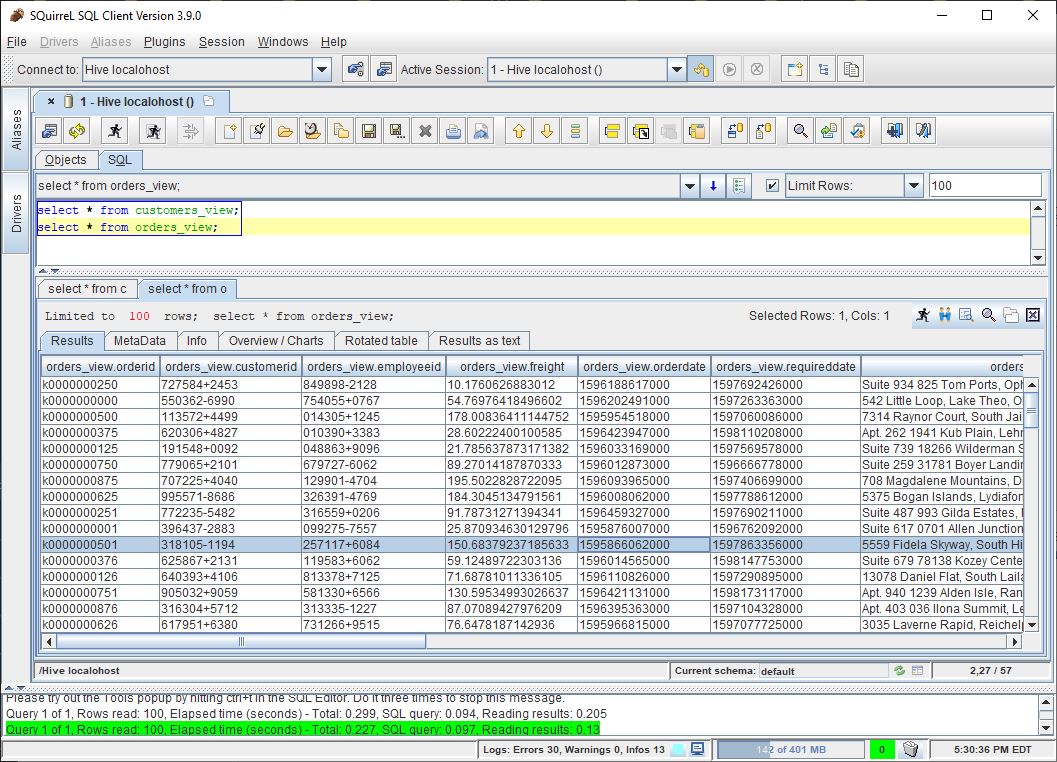1057x762 pixels.
Task: Click results table vertical scroll down arrow
Action: pos(1031,625)
